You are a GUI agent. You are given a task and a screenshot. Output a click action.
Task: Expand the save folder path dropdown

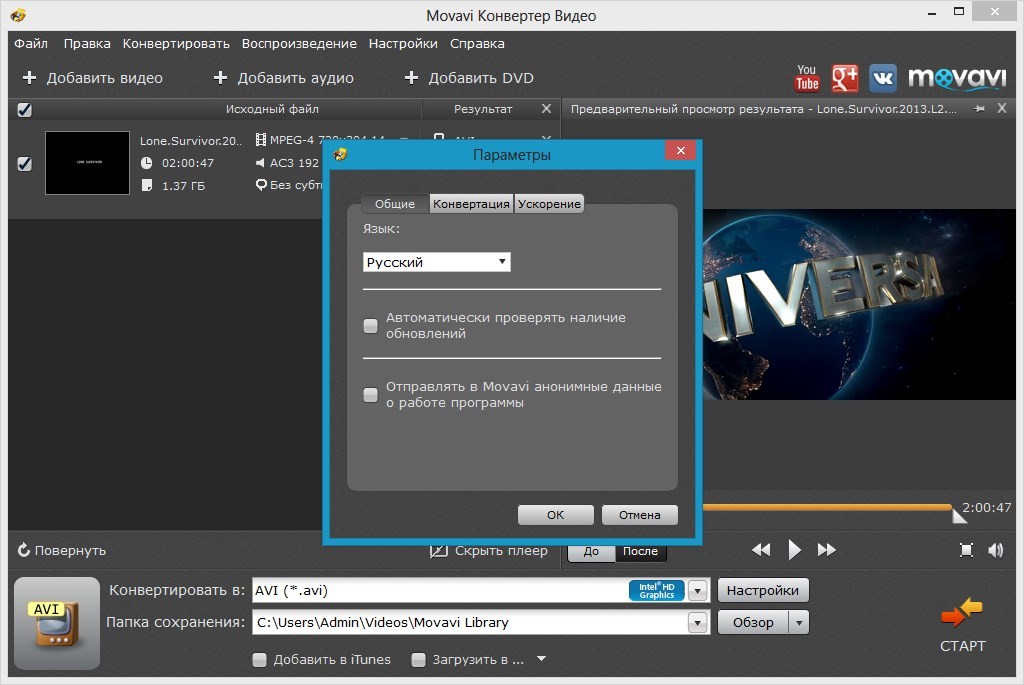tap(698, 623)
